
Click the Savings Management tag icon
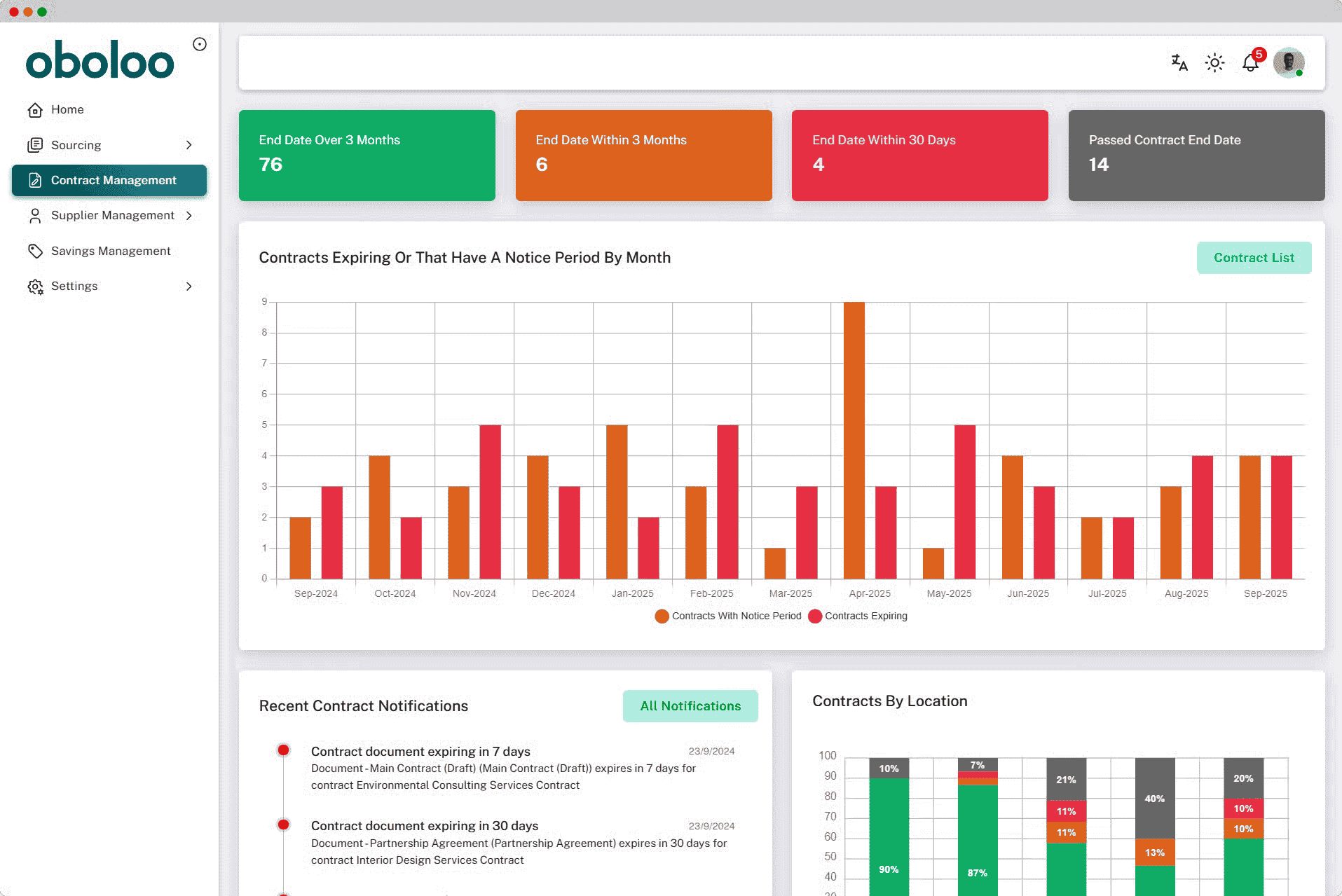point(35,251)
